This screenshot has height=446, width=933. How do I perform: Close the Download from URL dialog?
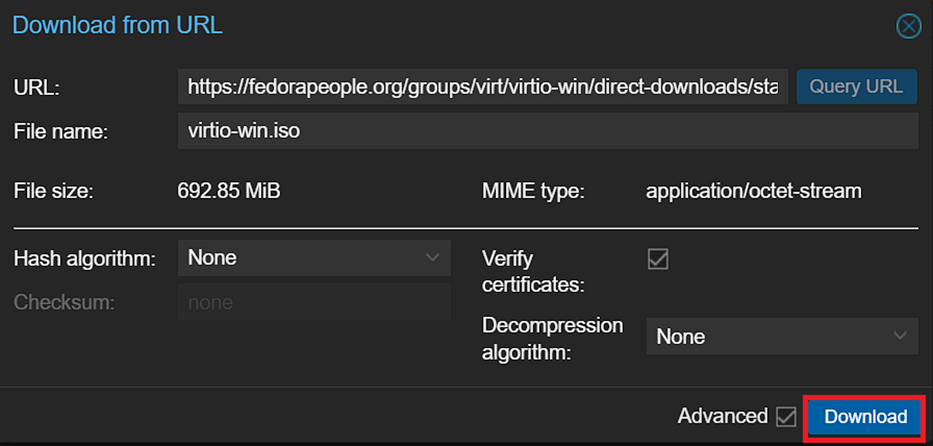[x=908, y=26]
